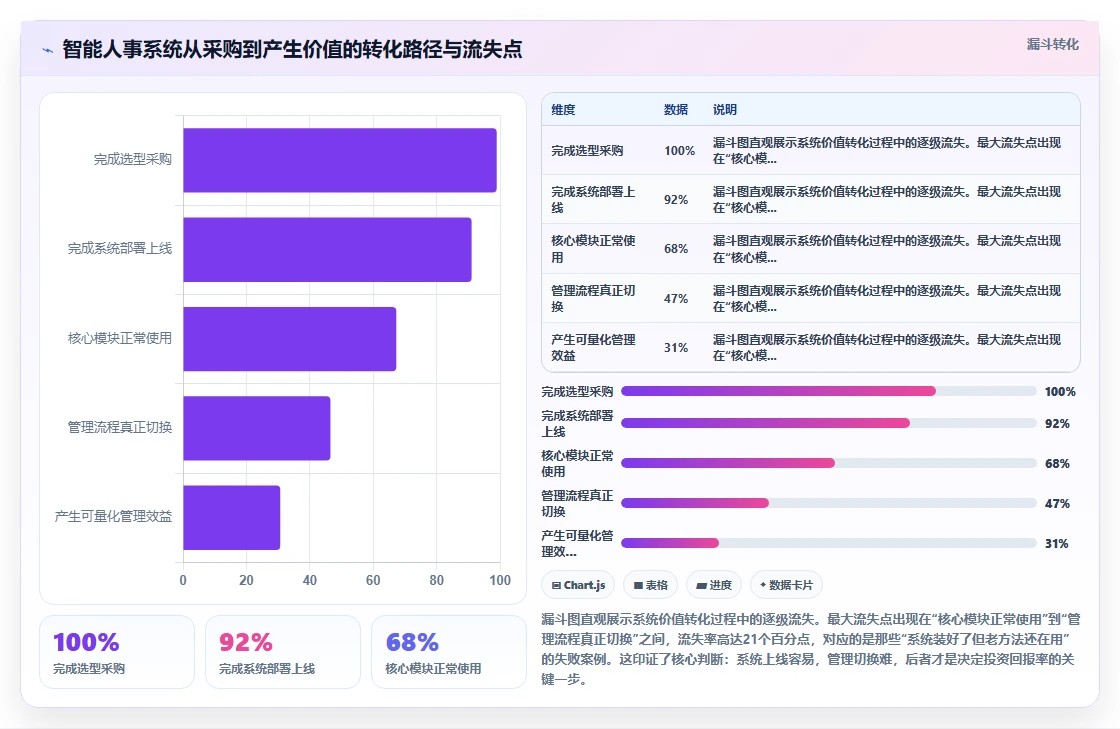Viewport: 1120px width, 729px height.
Task: Select the 数据卡片 chip
Action: click(x=786, y=585)
